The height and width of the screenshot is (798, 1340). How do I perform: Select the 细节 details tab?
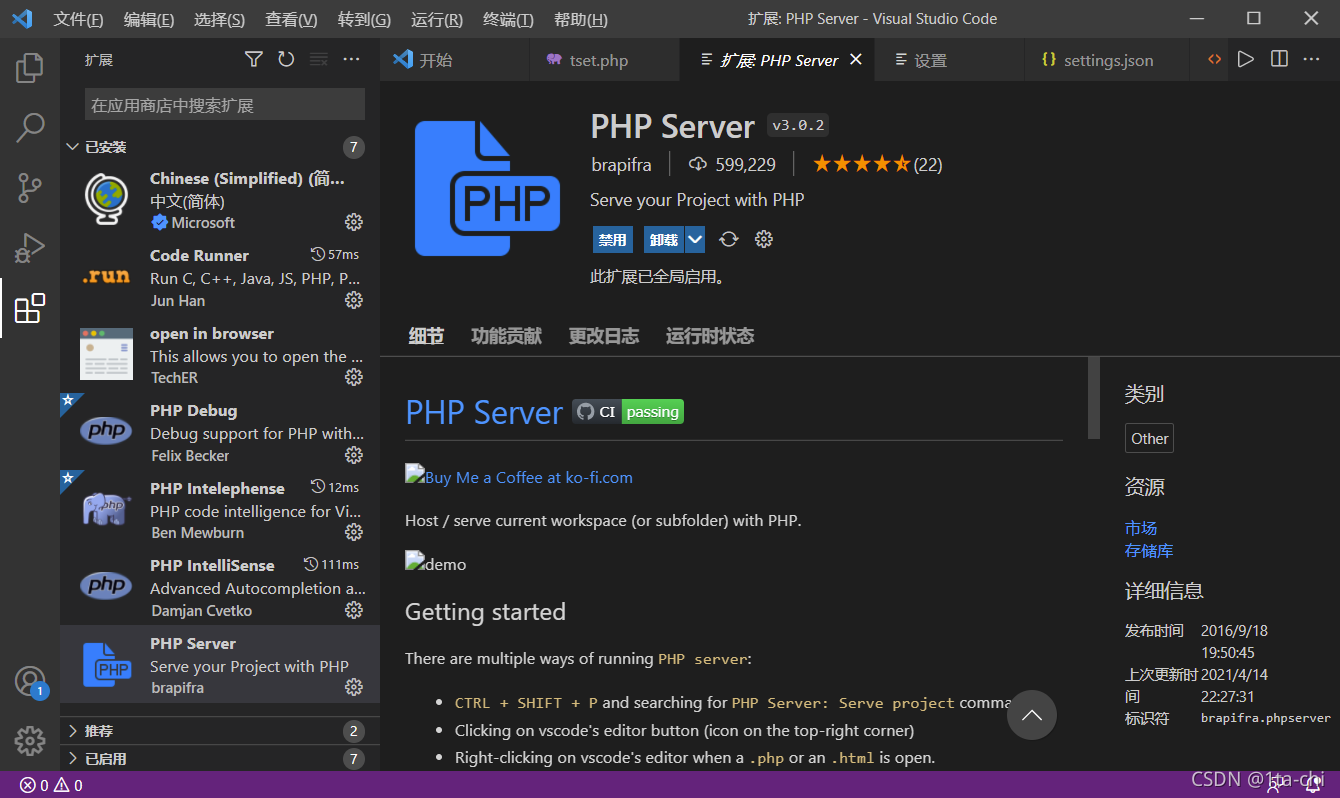[426, 336]
